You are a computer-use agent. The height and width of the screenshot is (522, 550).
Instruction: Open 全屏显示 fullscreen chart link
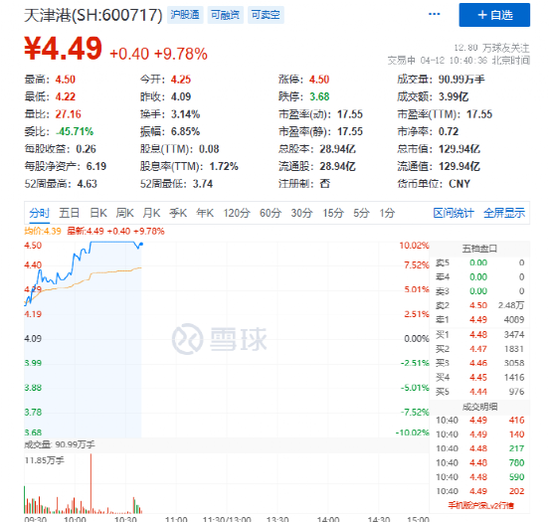504,213
